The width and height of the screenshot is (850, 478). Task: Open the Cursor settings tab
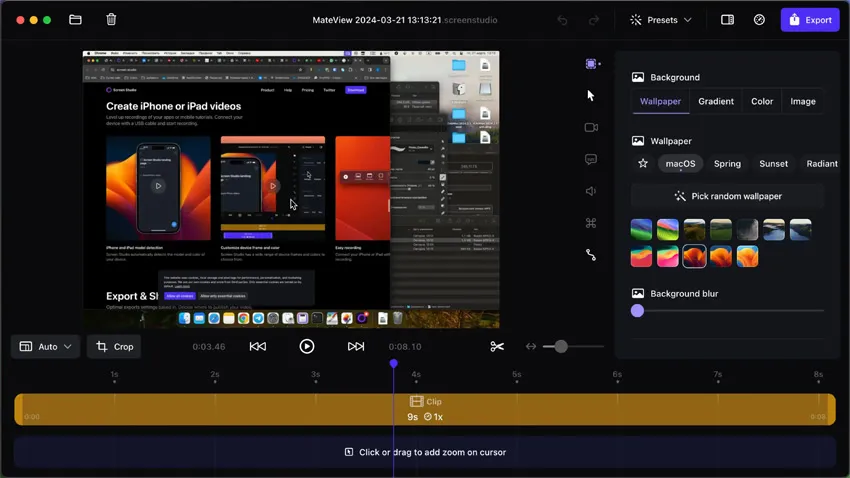tap(590, 95)
